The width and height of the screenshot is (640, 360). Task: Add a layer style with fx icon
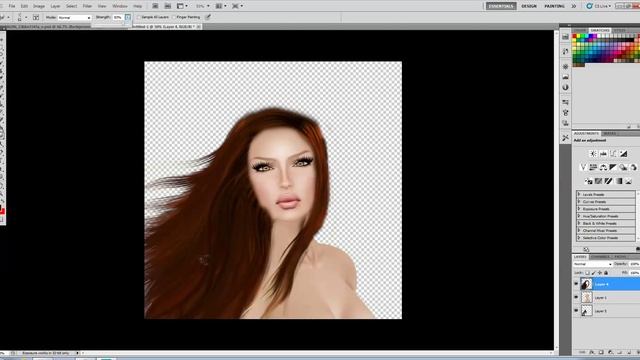tap(591, 352)
